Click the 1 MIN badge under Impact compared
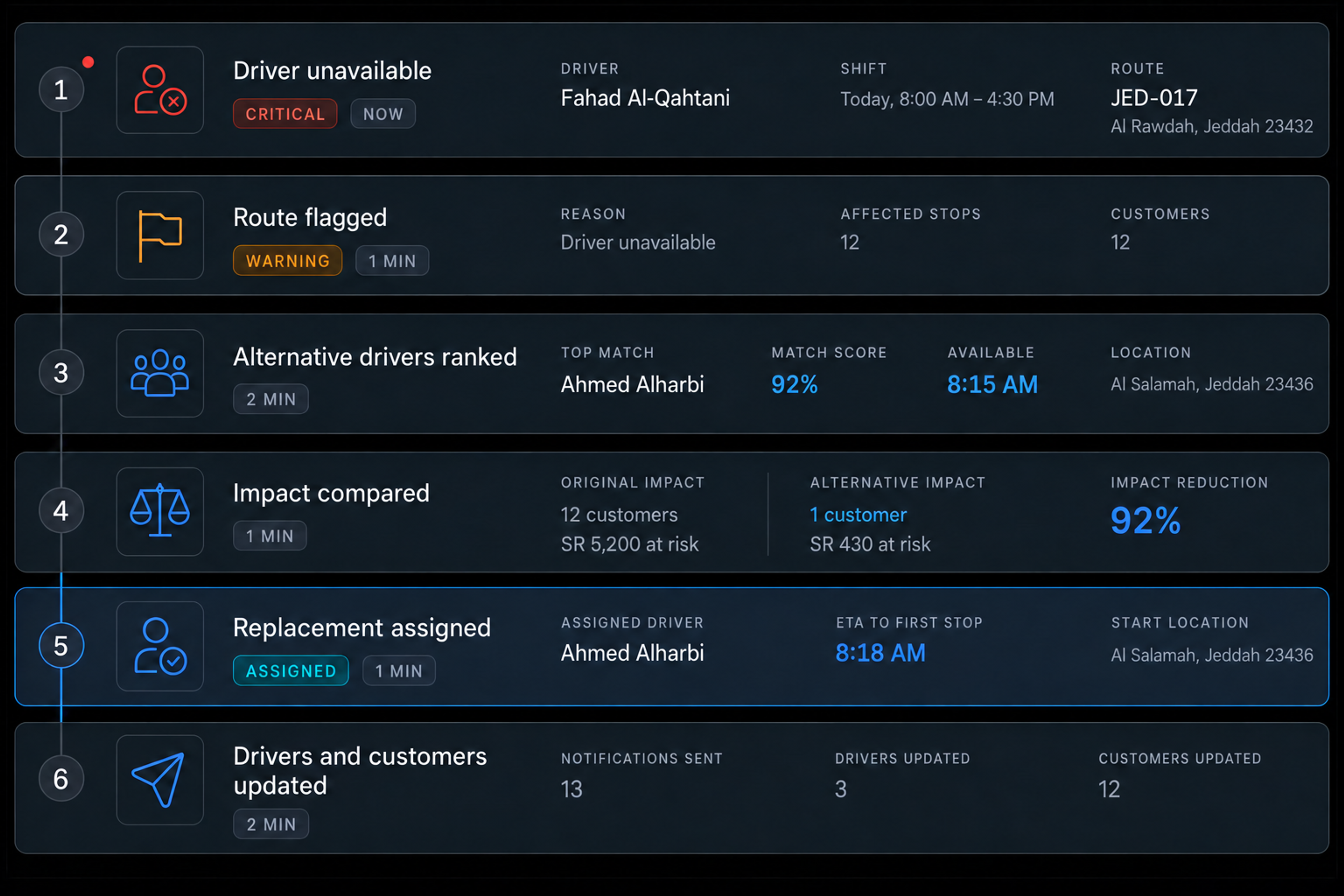Viewport: 1344px width, 896px height. 270,535
